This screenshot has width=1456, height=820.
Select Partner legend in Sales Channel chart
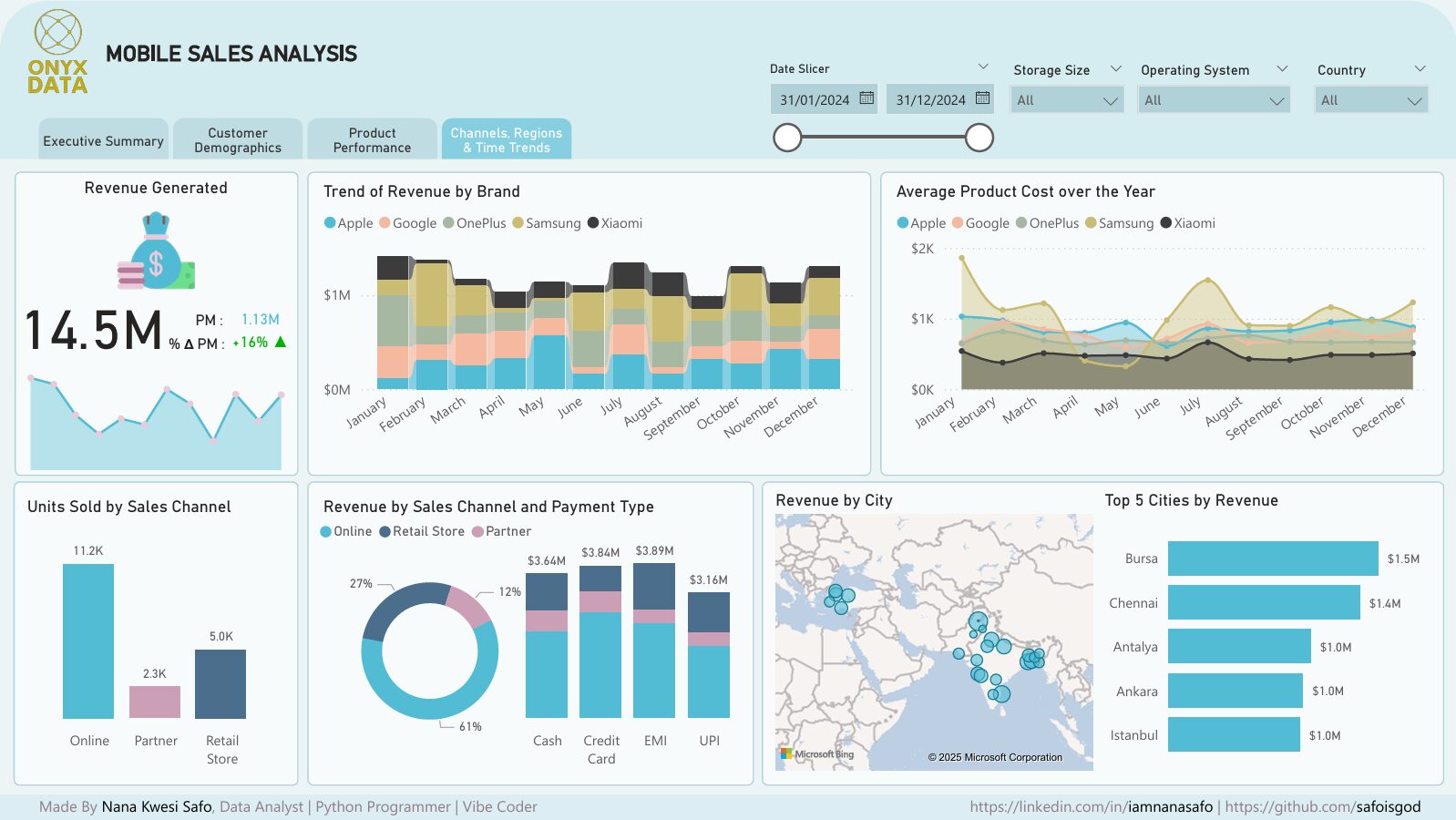point(501,531)
